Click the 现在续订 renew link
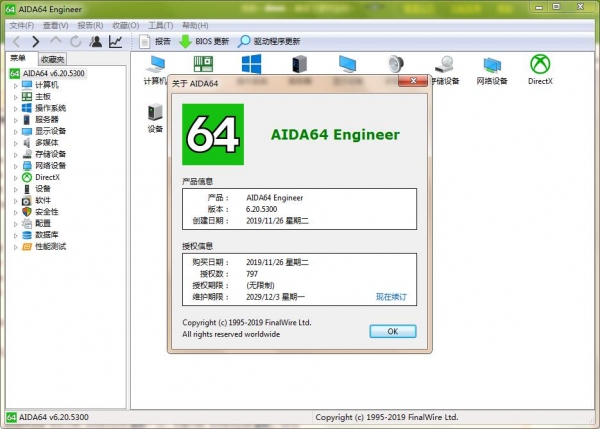 [391, 297]
